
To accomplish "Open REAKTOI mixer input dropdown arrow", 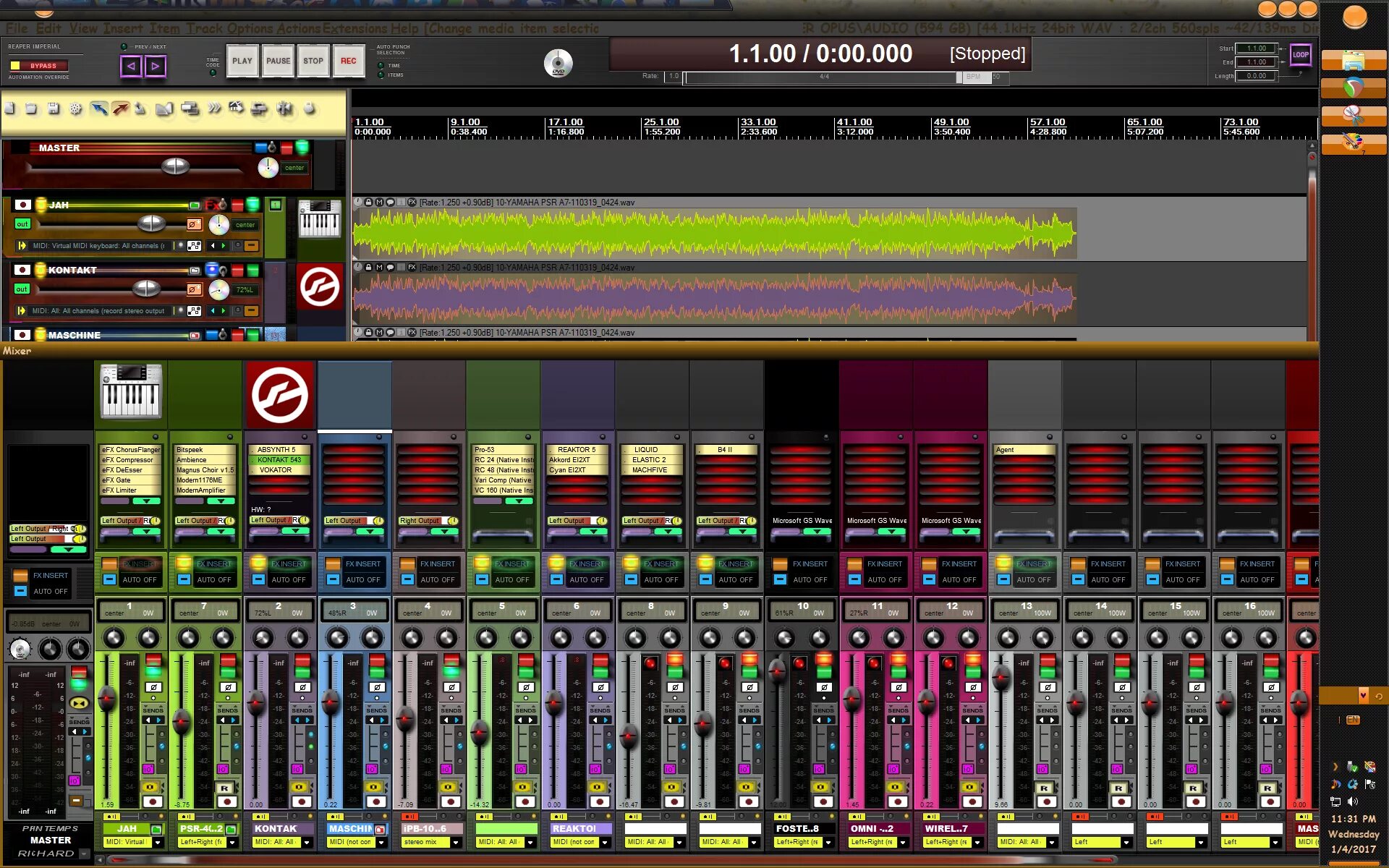I will tap(605, 843).
